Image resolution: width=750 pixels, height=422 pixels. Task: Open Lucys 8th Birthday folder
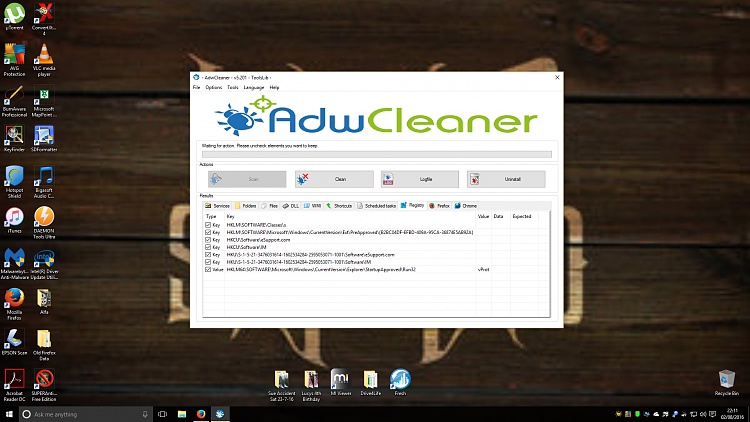coord(311,385)
